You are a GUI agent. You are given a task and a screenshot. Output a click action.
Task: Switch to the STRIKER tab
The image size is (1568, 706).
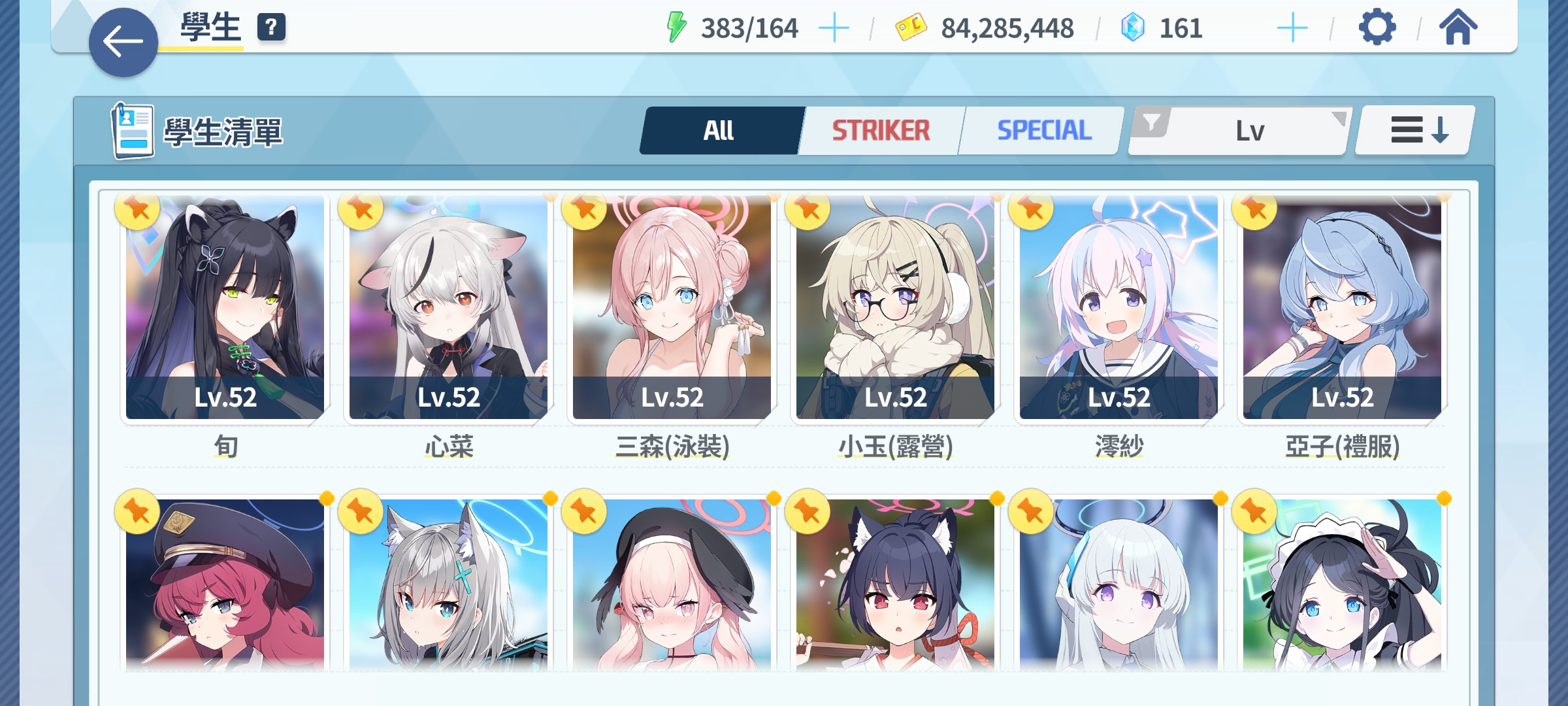880,131
